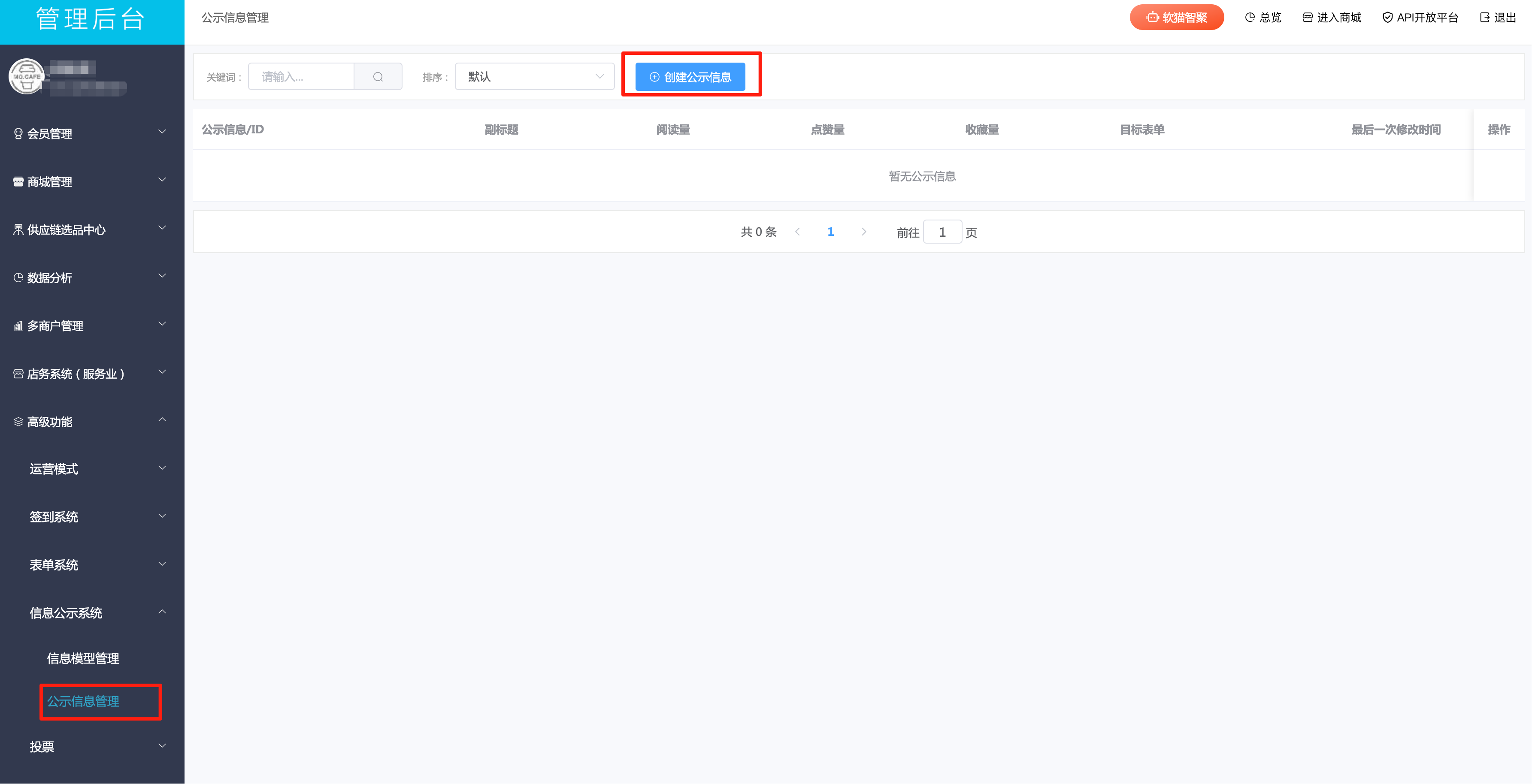Click 创建公示信息 button
Image resolution: width=1532 pixels, height=784 pixels.
(x=690, y=77)
